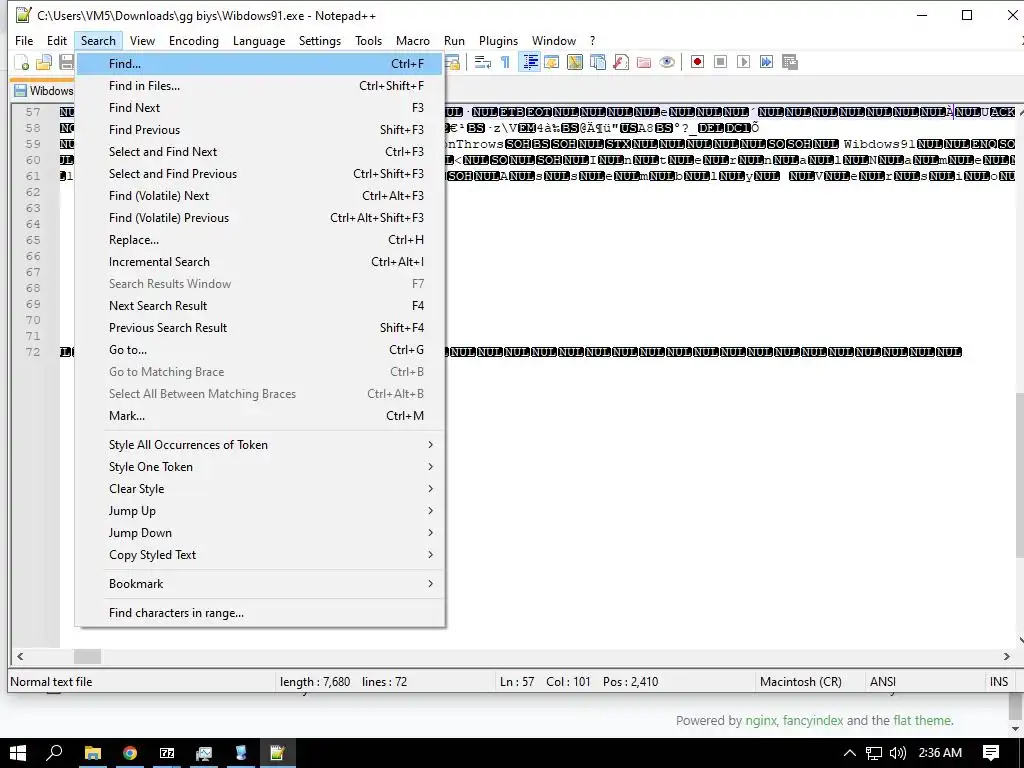The image size is (1024, 768).
Task: Choose Next Search Result entry
Action: pos(260,306)
